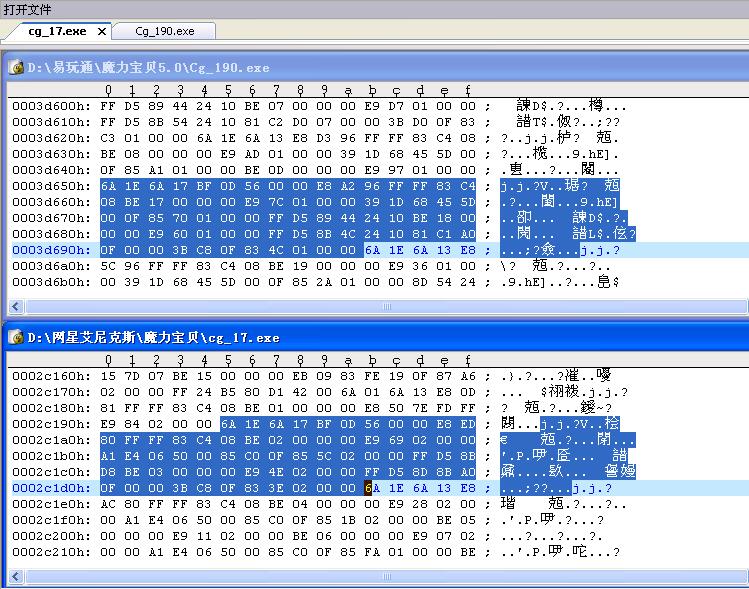Image resolution: width=749 pixels, height=589 pixels.
Task: Close the cg_17.exe tab
Action: (x=102, y=31)
